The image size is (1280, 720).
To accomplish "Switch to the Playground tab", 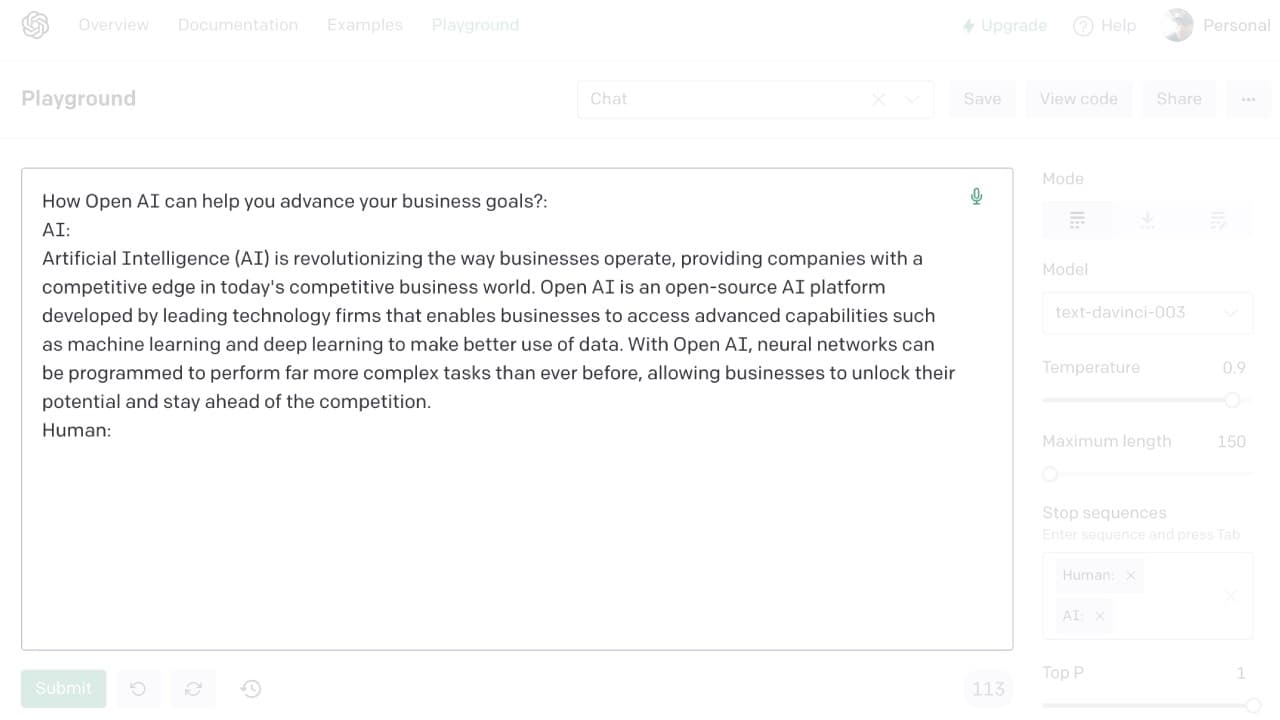I will point(475,25).
